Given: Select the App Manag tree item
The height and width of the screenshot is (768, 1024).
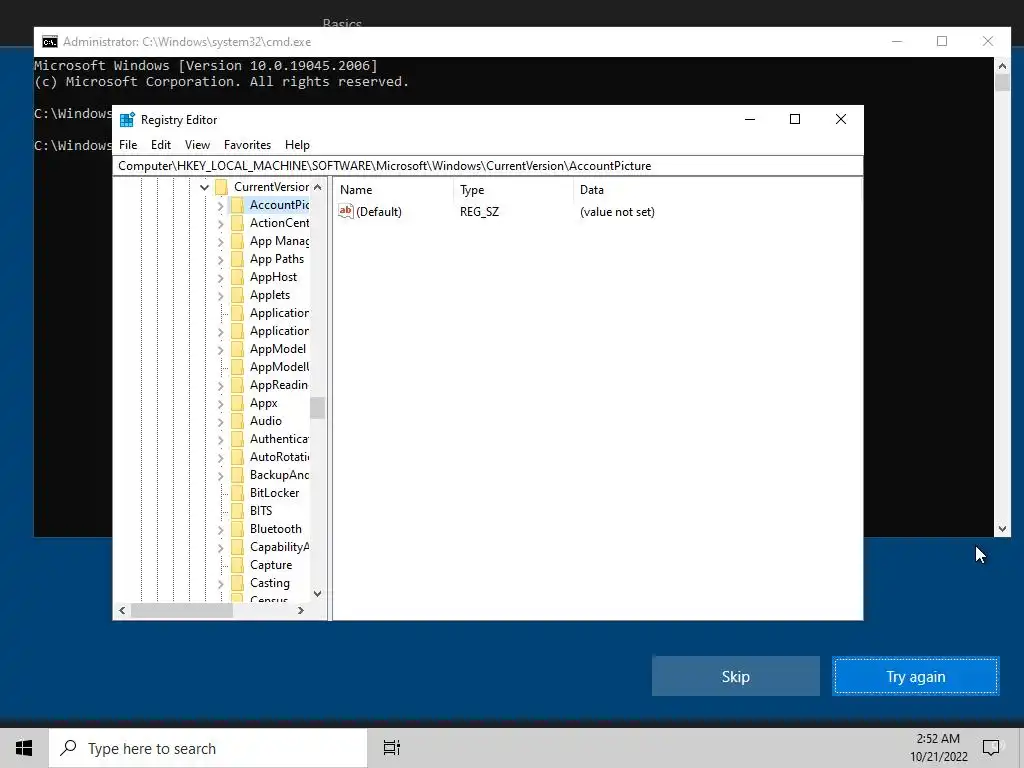Looking at the screenshot, I should [280, 241].
